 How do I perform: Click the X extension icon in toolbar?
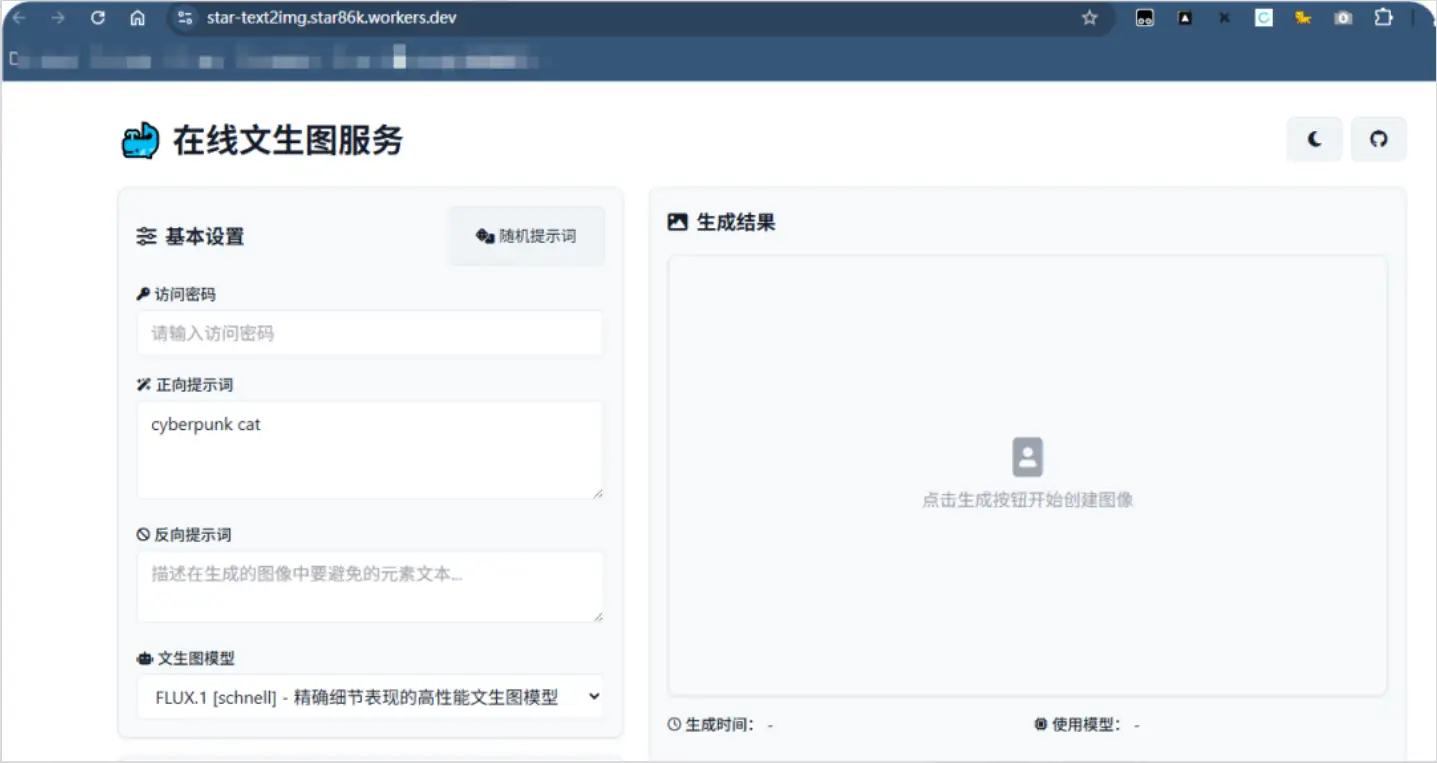(1224, 18)
